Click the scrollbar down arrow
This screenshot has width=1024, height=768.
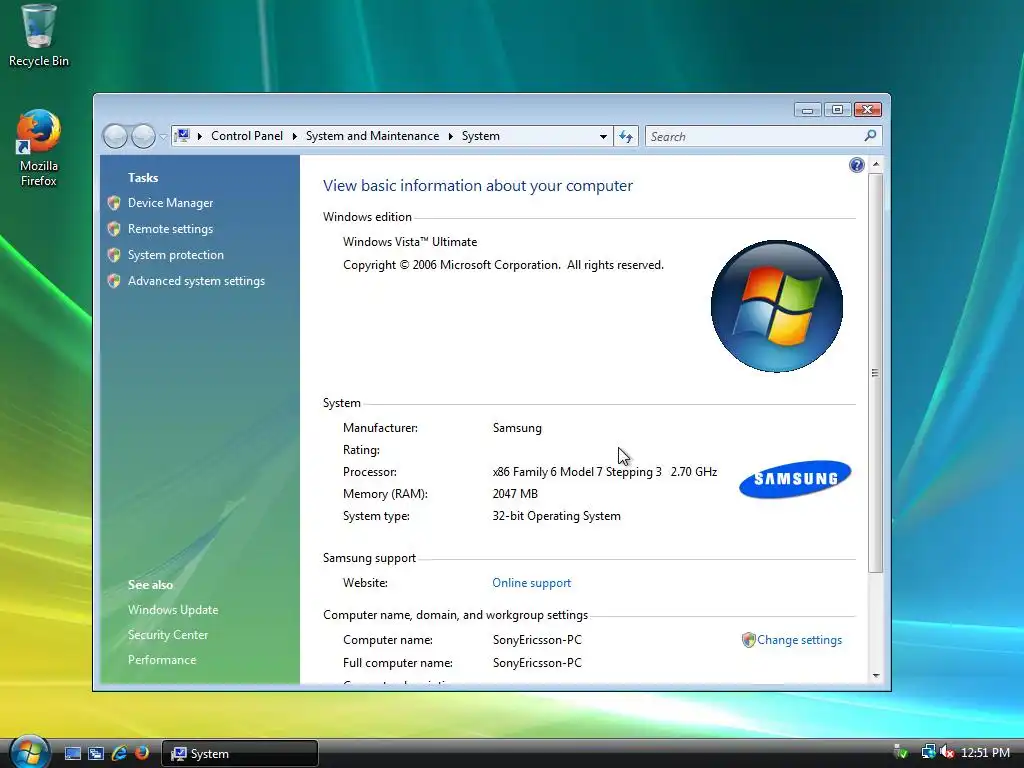(x=876, y=676)
